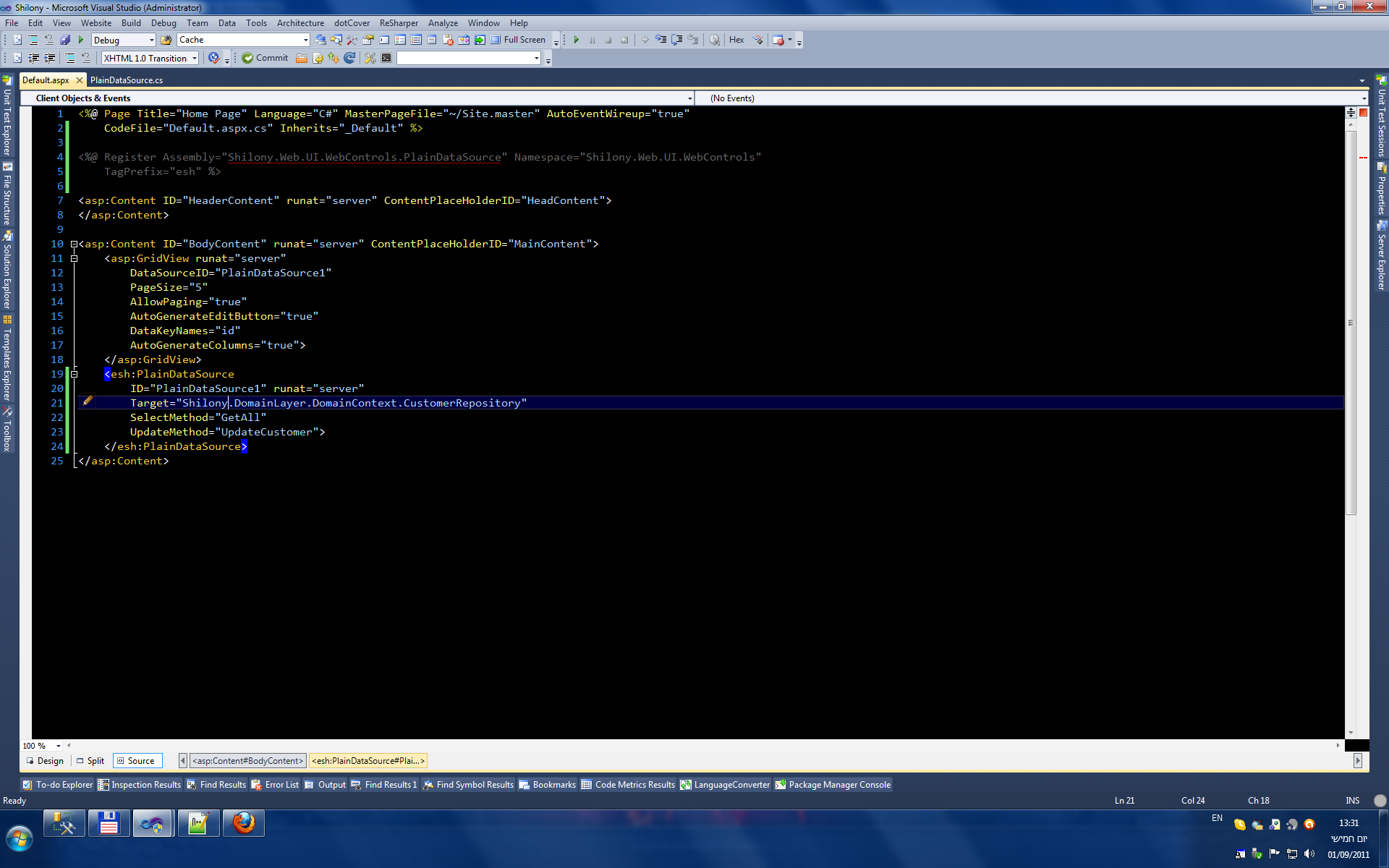The height and width of the screenshot is (868, 1389).
Task: Click the tools wrench icon near Commit
Action: click(370, 58)
